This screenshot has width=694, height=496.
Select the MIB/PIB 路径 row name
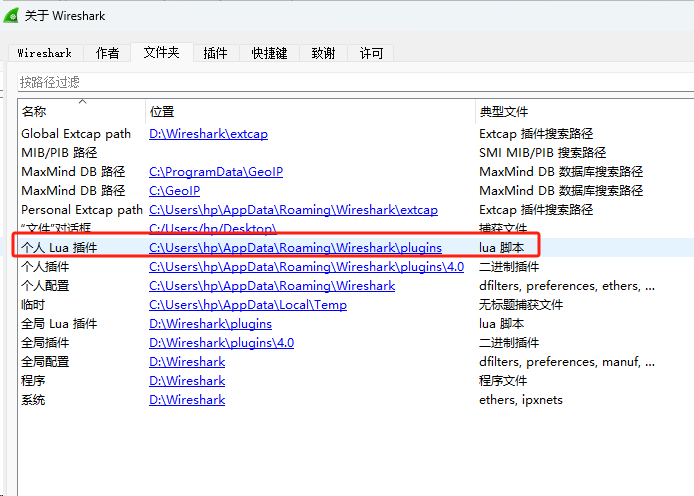(59, 153)
